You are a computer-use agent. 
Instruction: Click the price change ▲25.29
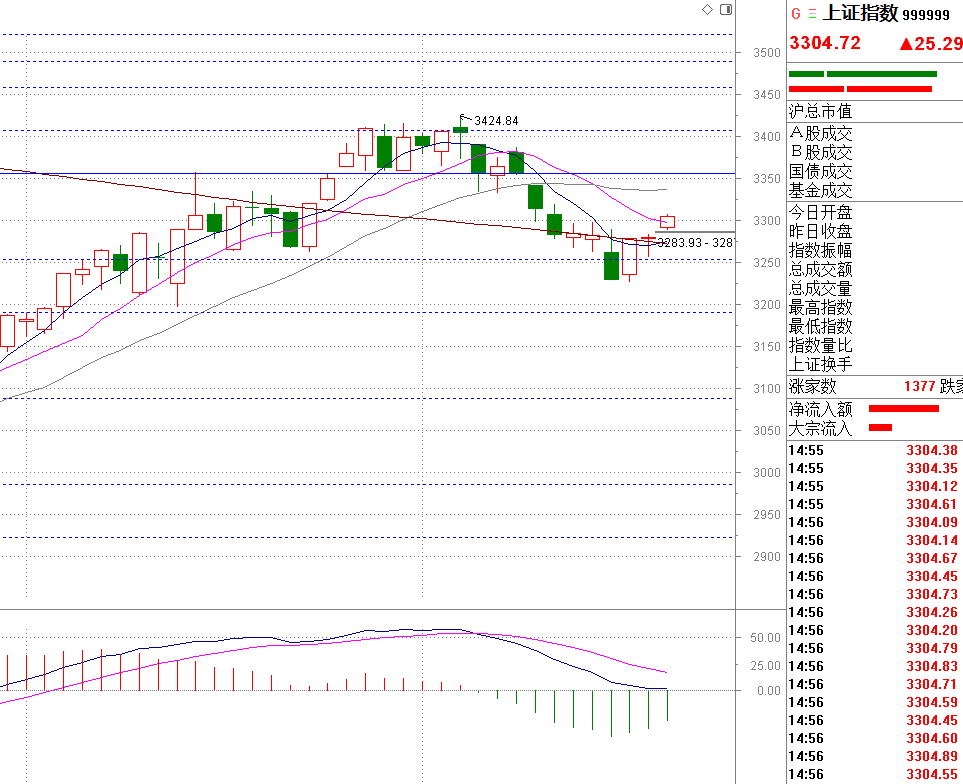(931, 44)
